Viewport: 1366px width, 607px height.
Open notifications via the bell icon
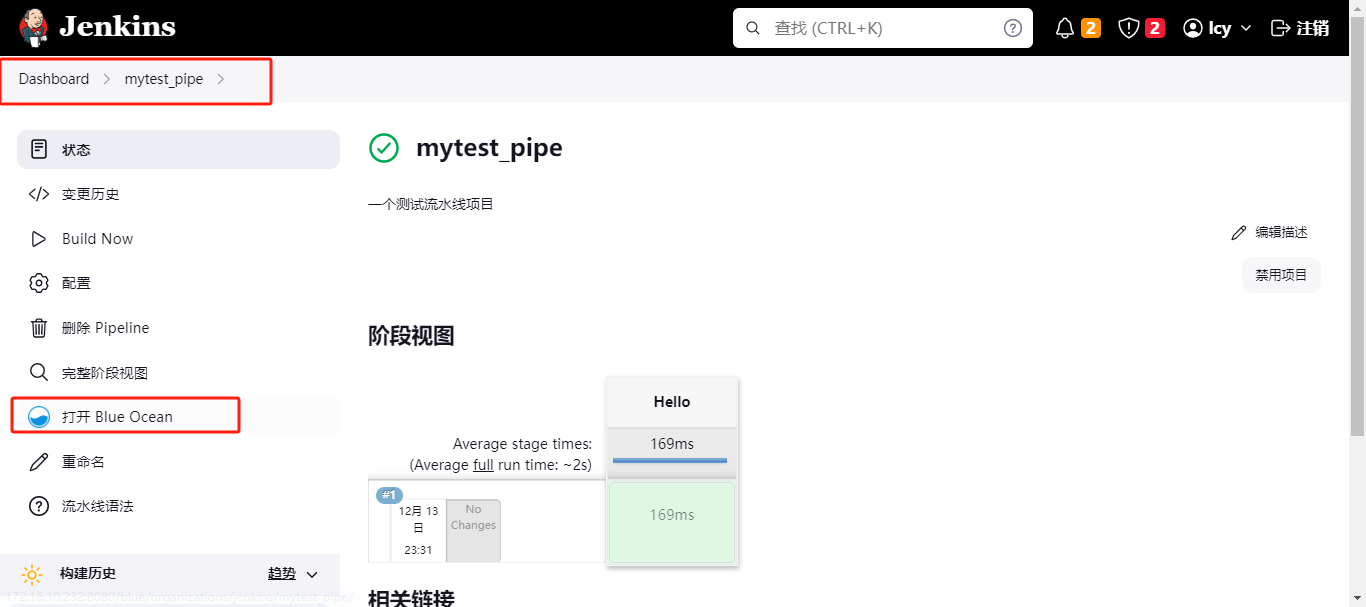[1064, 28]
